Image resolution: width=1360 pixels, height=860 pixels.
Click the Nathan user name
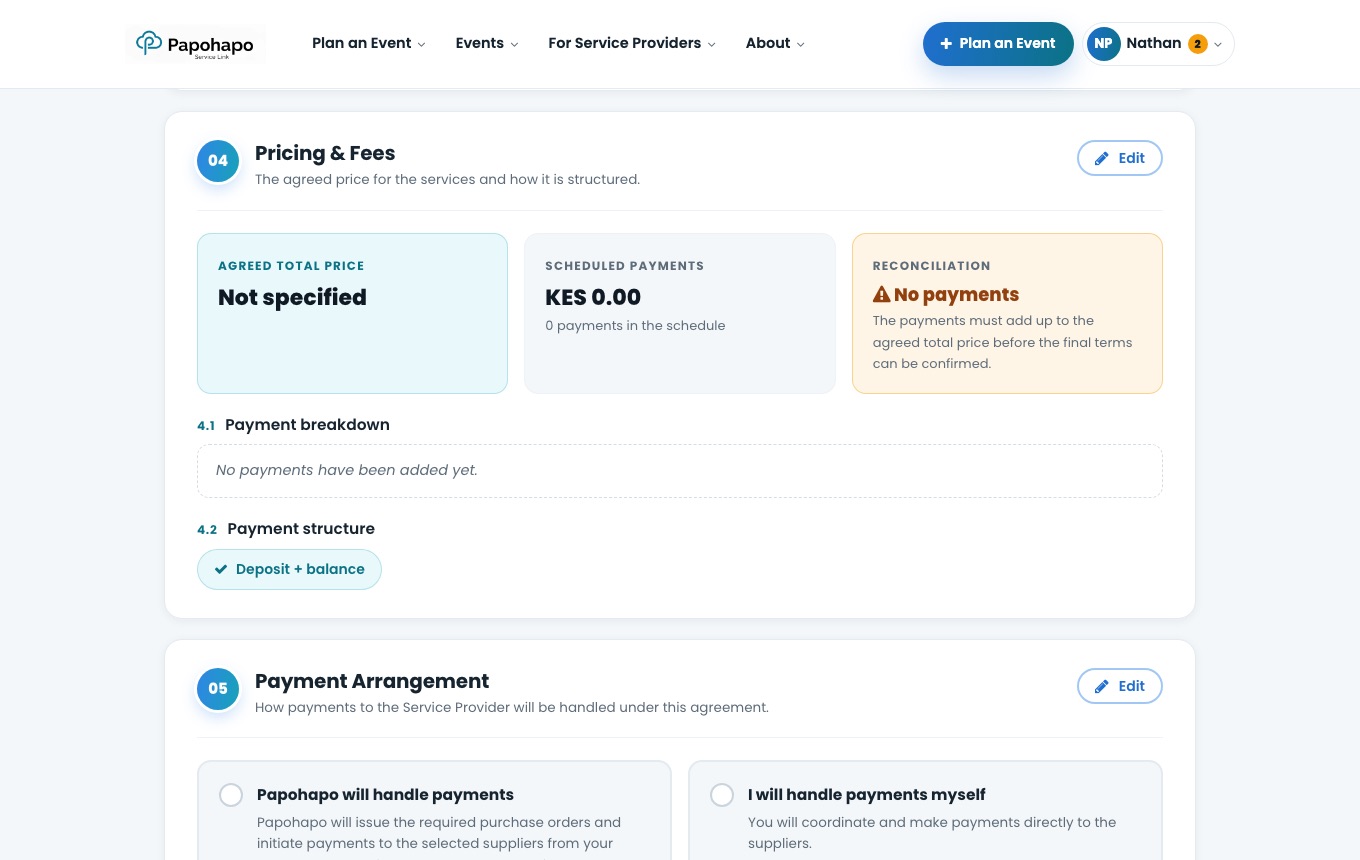click(1153, 43)
